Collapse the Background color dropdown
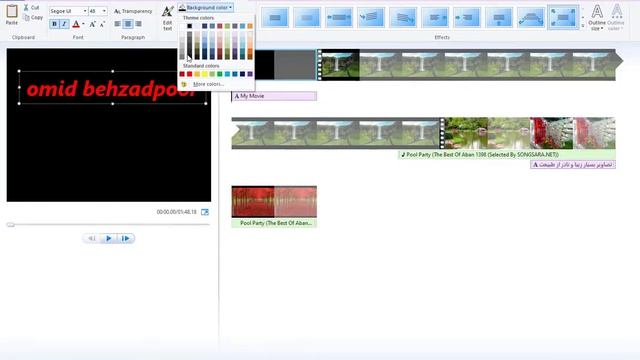This screenshot has height=360, width=640. pyautogui.click(x=206, y=7)
